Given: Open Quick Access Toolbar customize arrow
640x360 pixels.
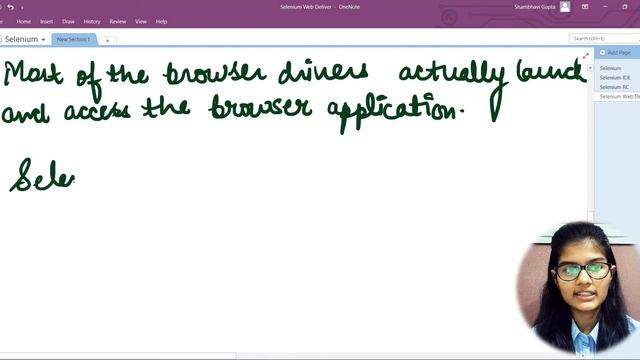Looking at the screenshot, I should click(22, 7).
